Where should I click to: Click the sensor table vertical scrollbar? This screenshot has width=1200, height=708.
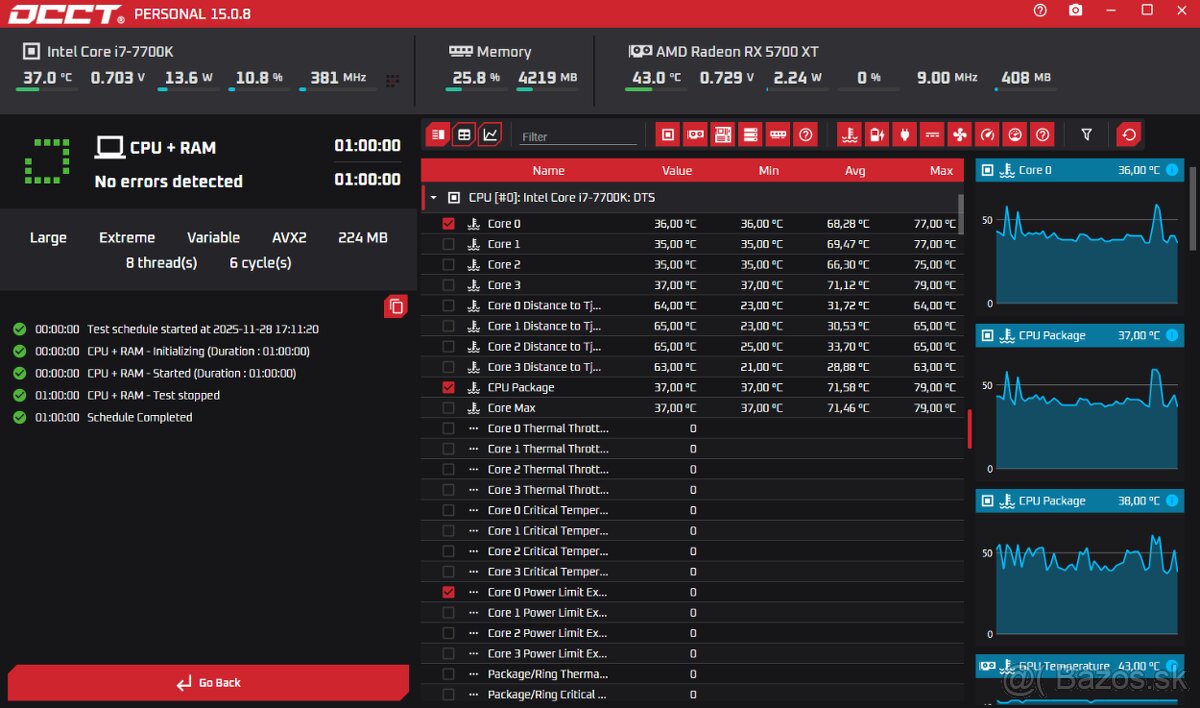968,428
